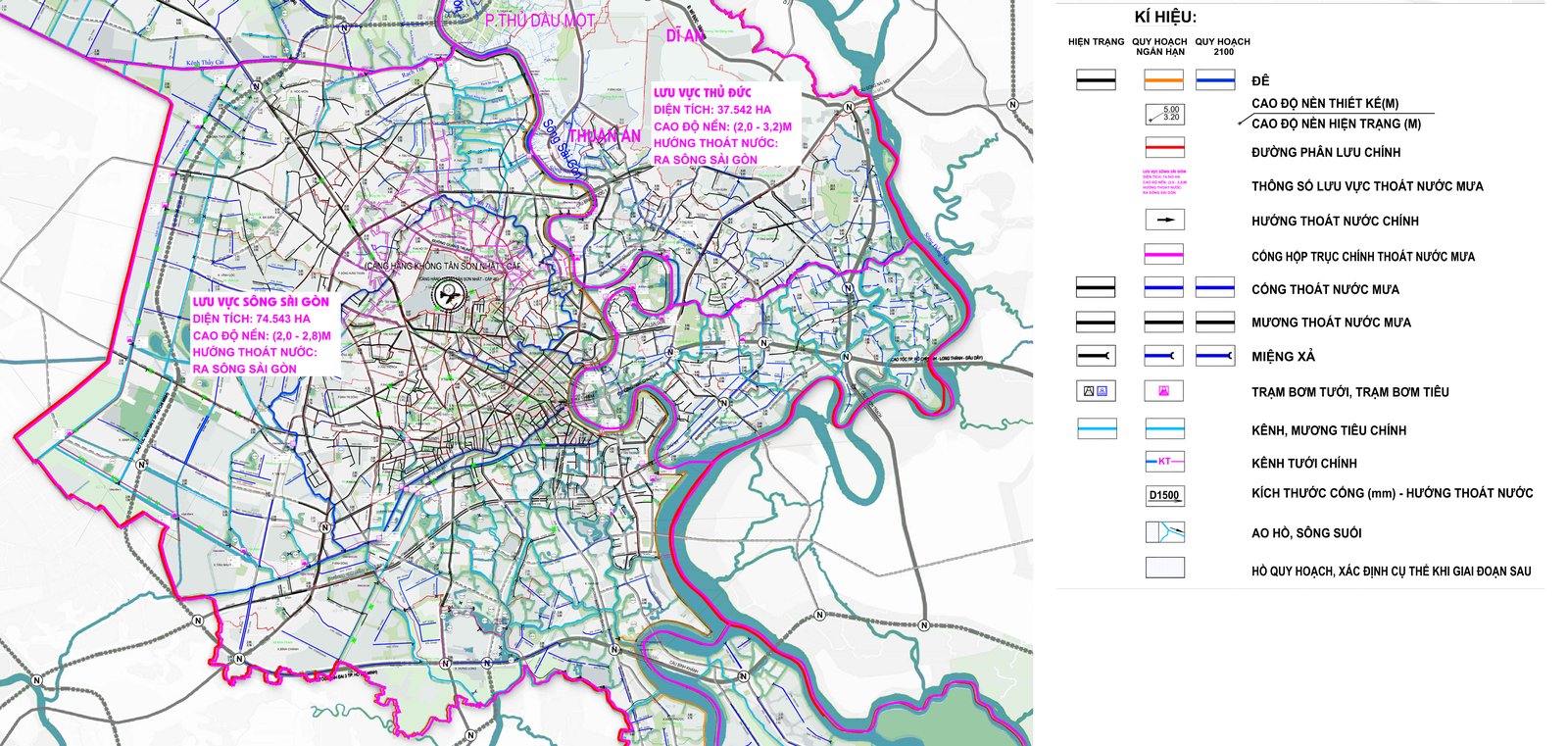
Task: Click the legend label TRẠM BƠM TƯỚI, TRẠM BƠM TIÊU
Action: point(1349,392)
